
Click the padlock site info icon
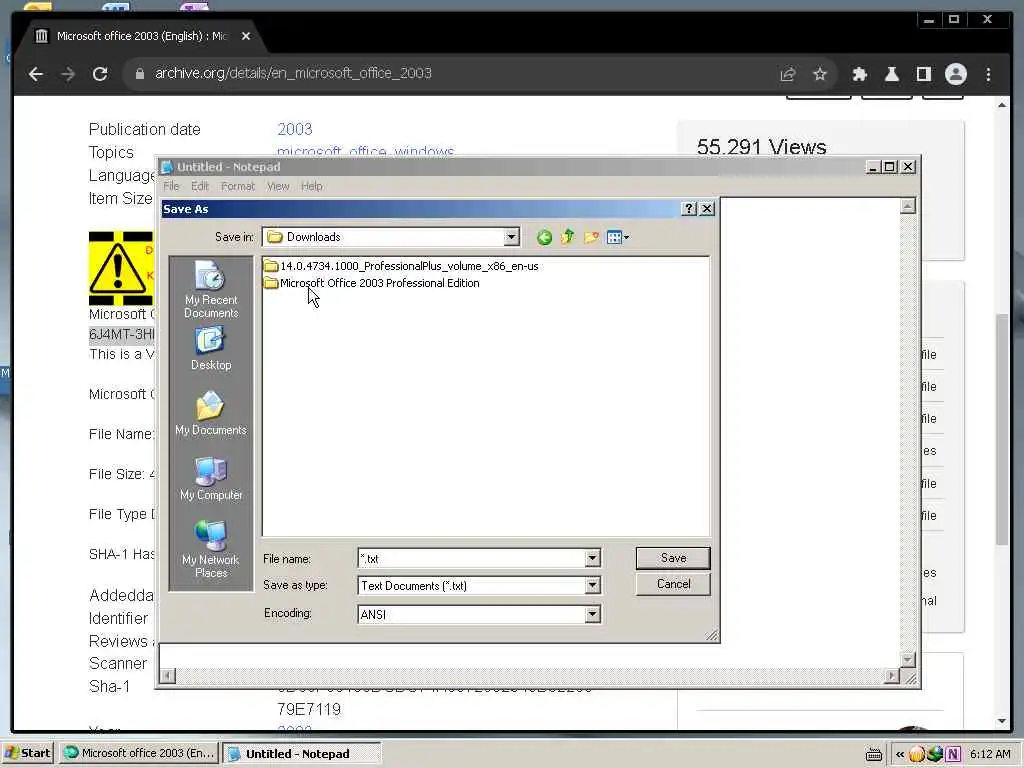(x=139, y=74)
